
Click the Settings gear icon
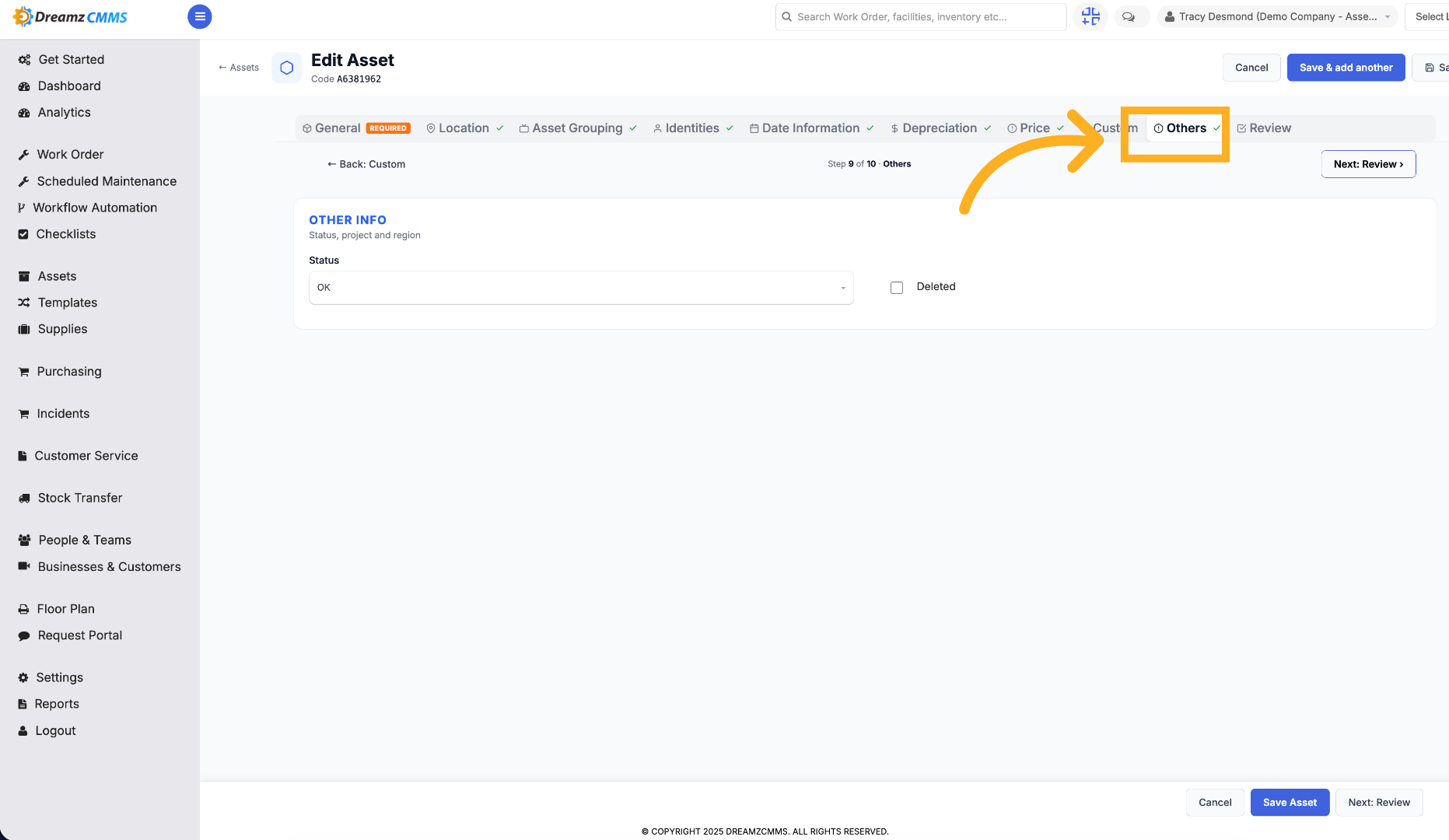coord(23,677)
